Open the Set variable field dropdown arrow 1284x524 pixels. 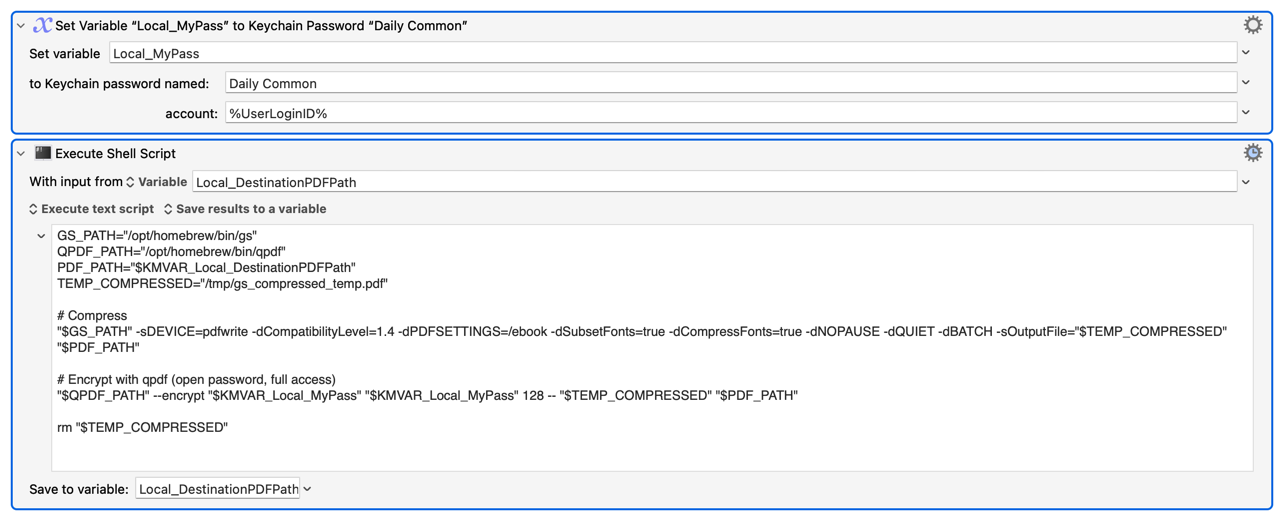[x=1246, y=53]
